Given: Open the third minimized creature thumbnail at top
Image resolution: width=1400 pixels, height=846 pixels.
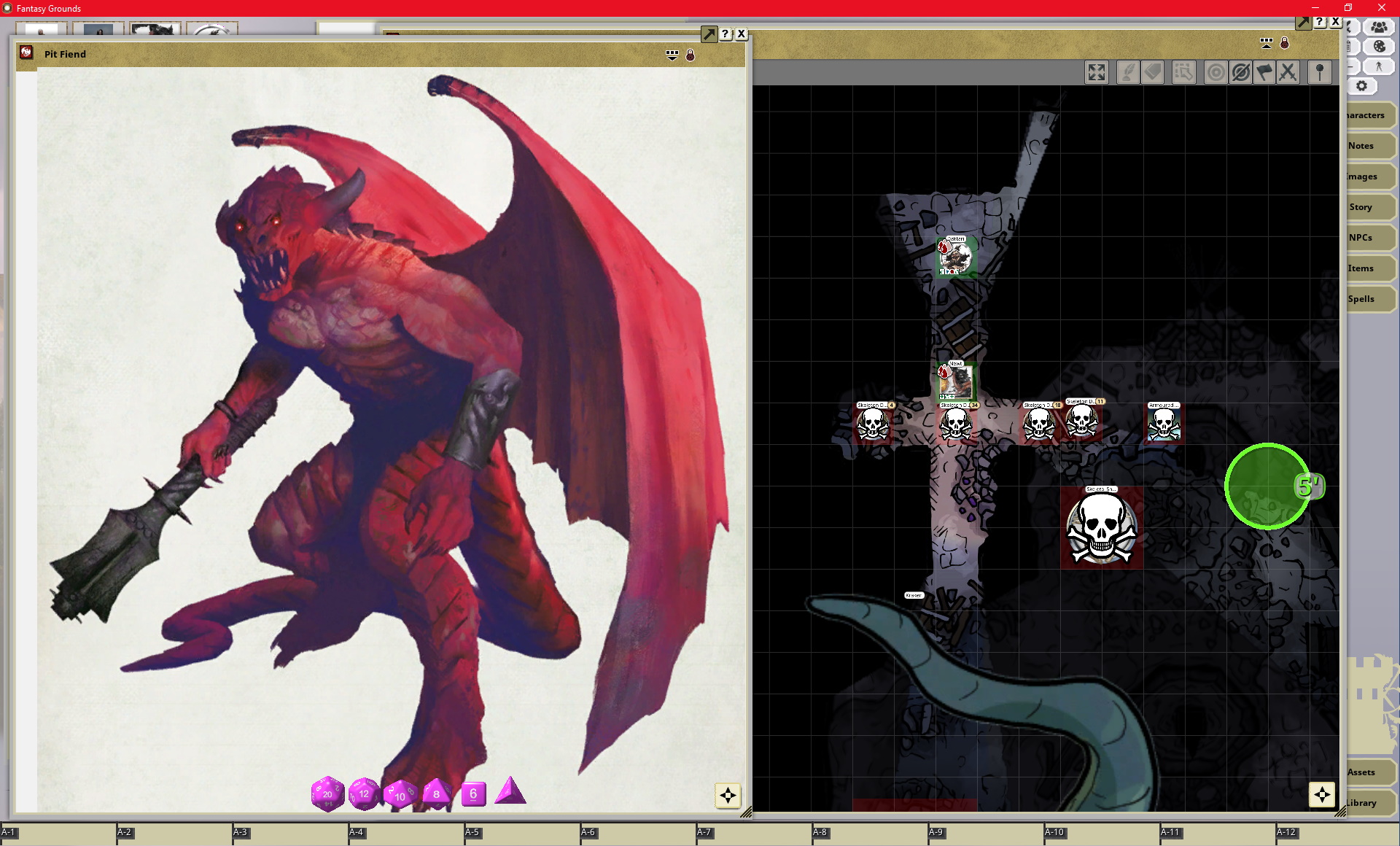Looking at the screenshot, I should 155,29.
